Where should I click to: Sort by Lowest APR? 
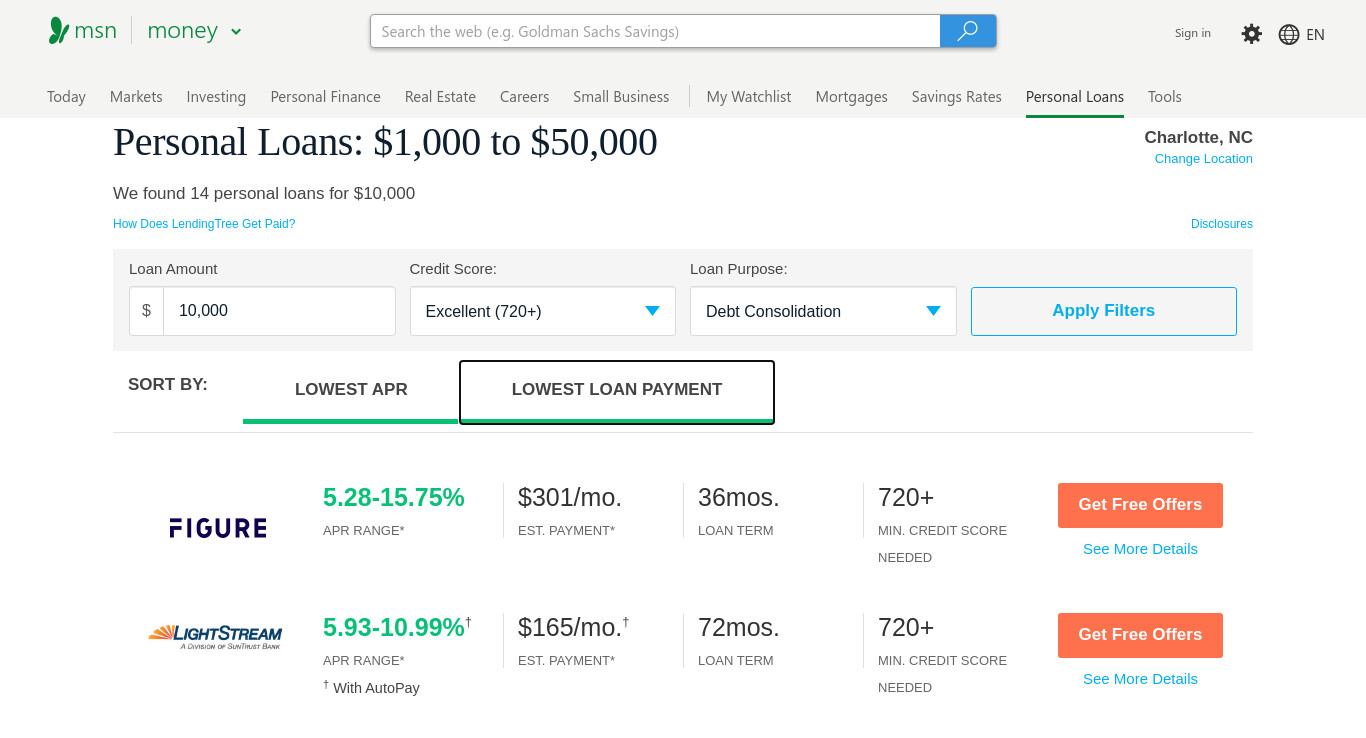pyautogui.click(x=351, y=390)
